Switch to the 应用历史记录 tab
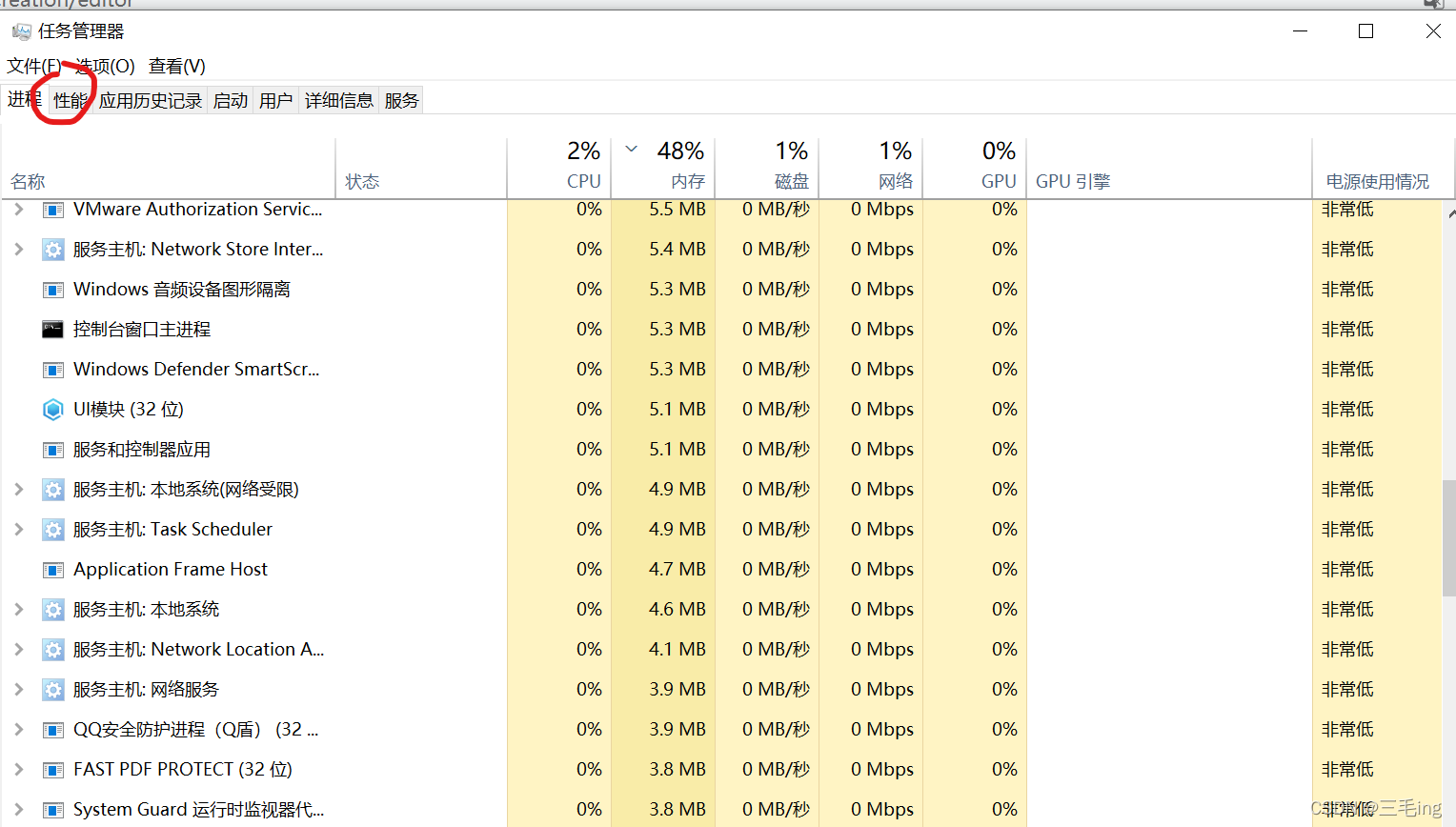The width and height of the screenshot is (1456, 827). [151, 100]
